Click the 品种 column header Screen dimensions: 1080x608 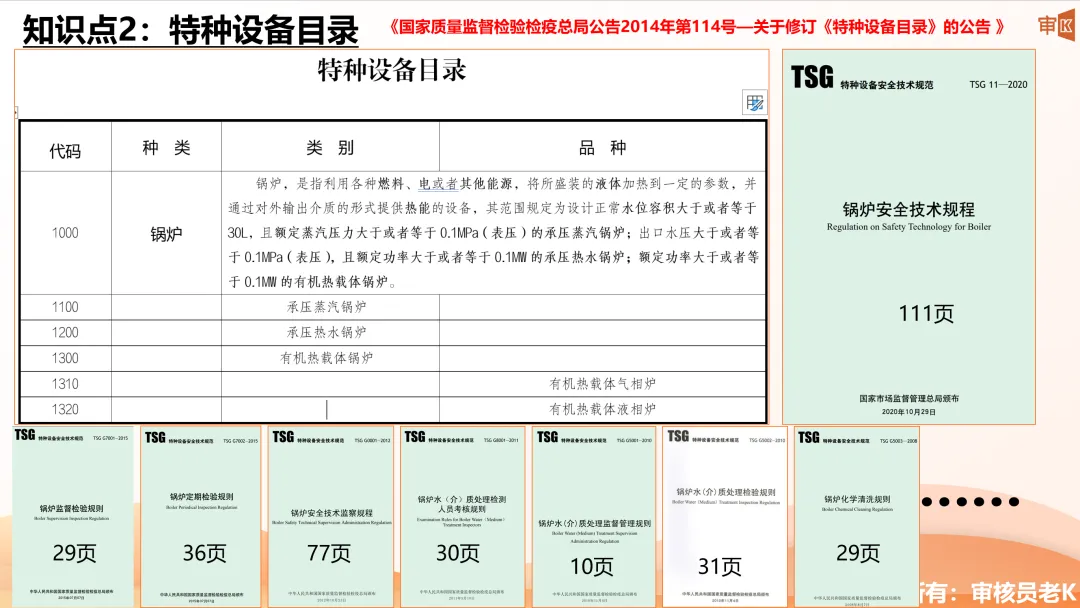click(x=603, y=147)
